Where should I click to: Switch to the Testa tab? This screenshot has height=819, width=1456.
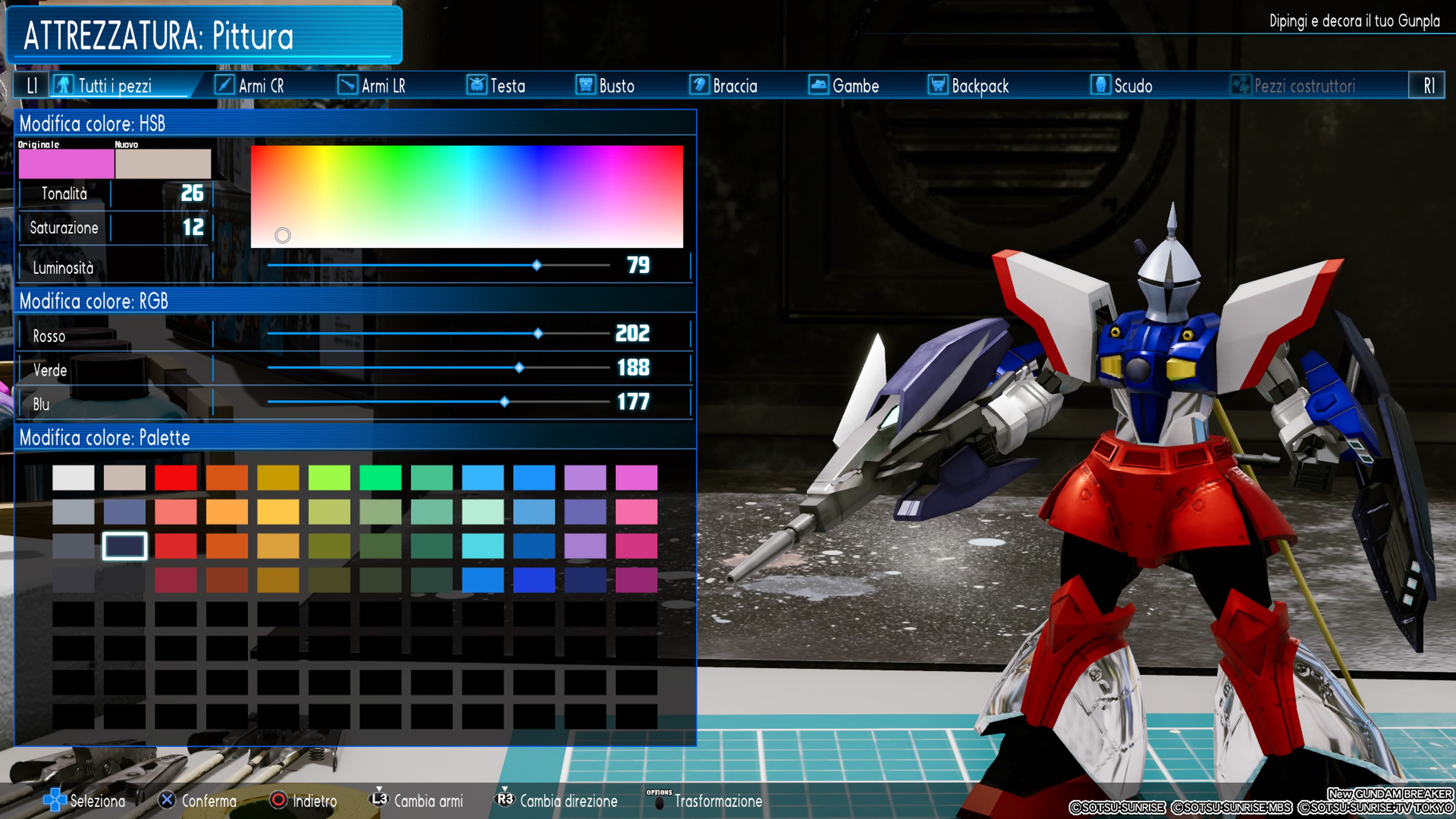[496, 86]
